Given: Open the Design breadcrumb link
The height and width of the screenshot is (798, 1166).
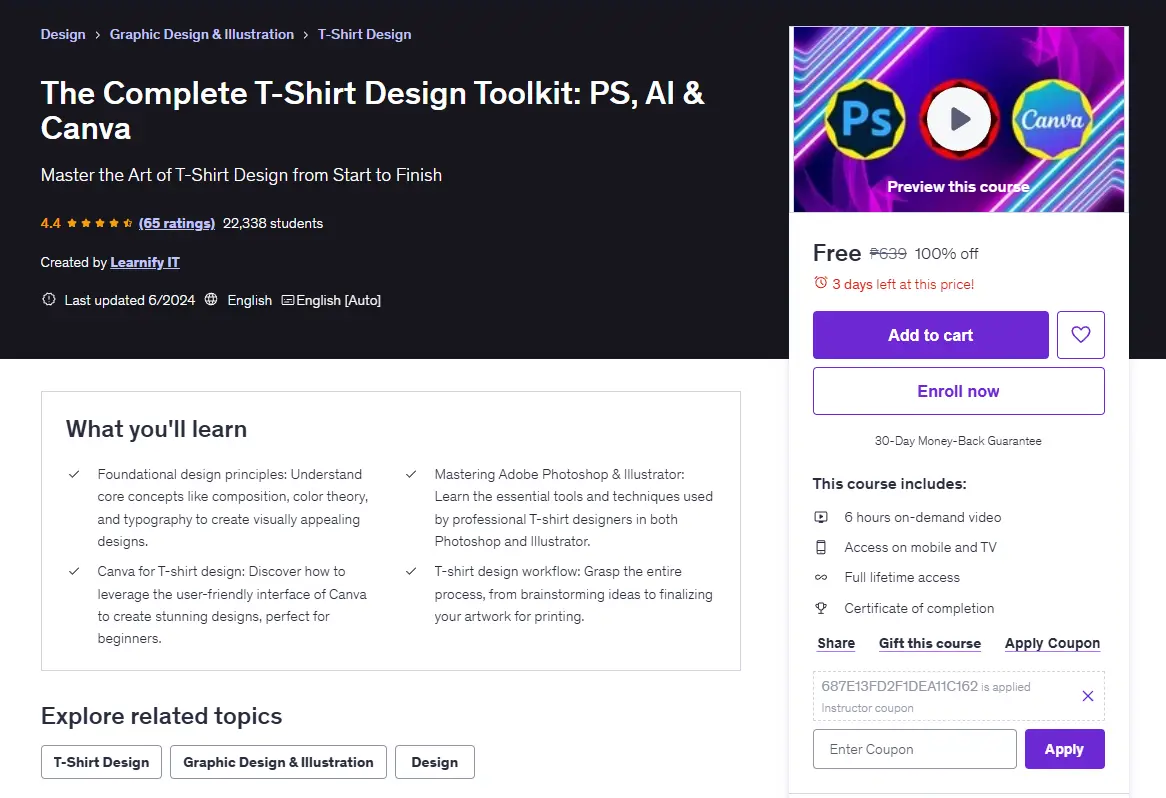Looking at the screenshot, I should (63, 34).
